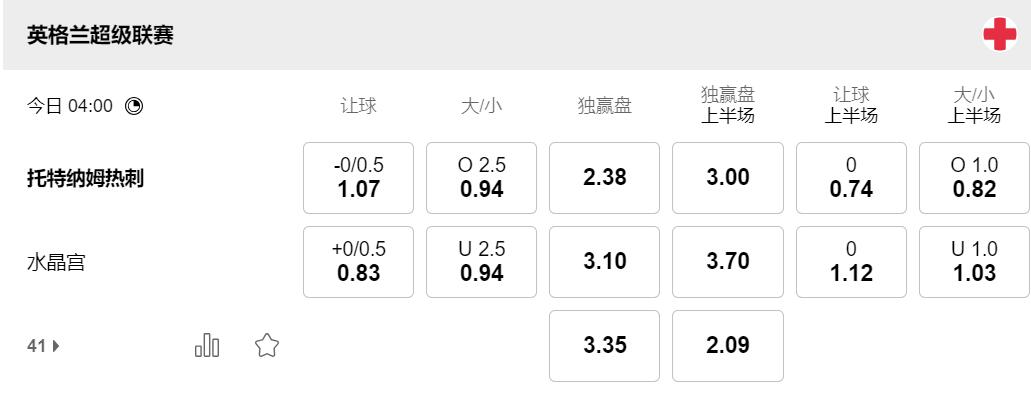Bet Under 2.5 goals at 0.94

481,262
